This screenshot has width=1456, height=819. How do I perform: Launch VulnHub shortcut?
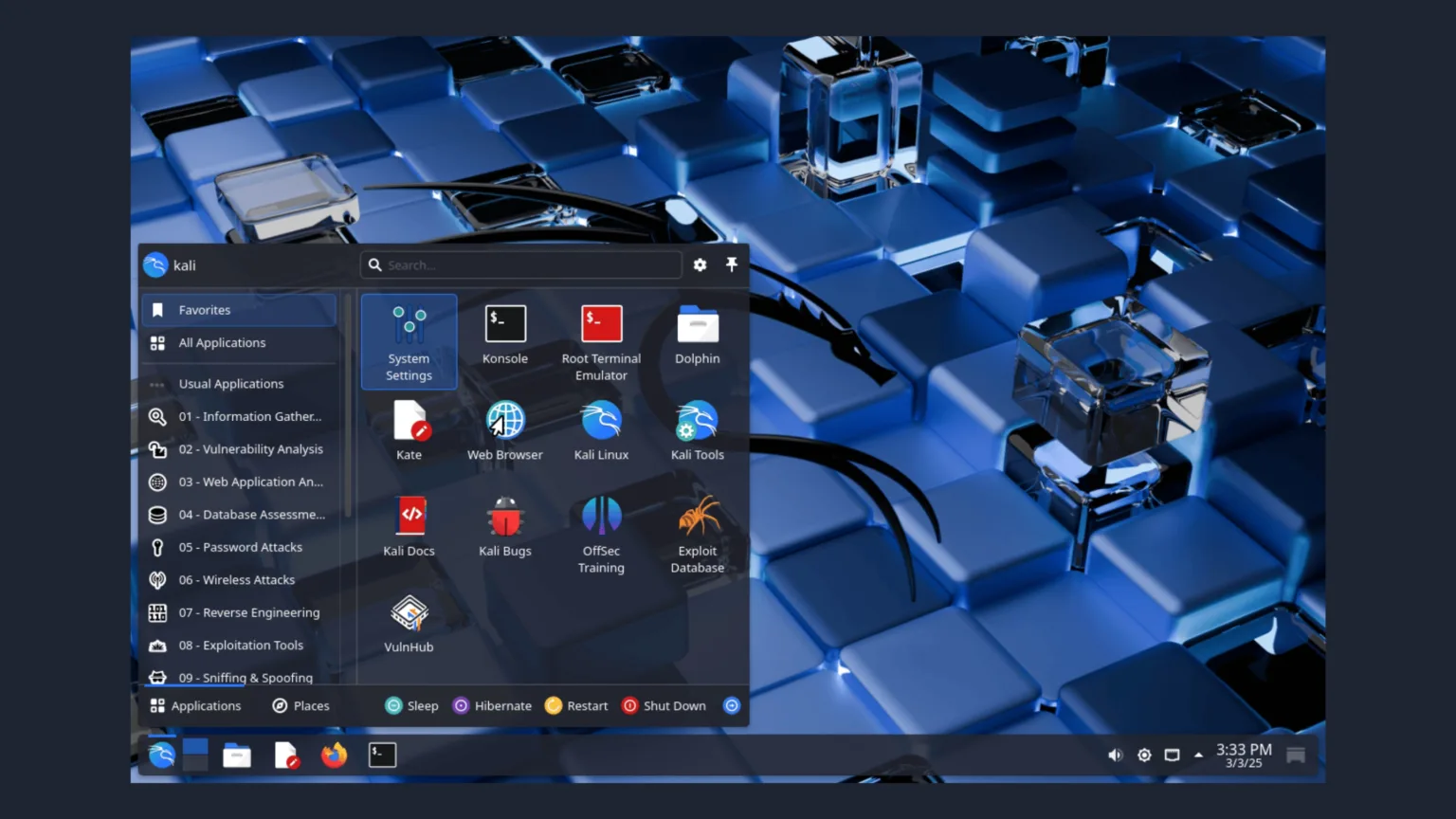point(409,623)
